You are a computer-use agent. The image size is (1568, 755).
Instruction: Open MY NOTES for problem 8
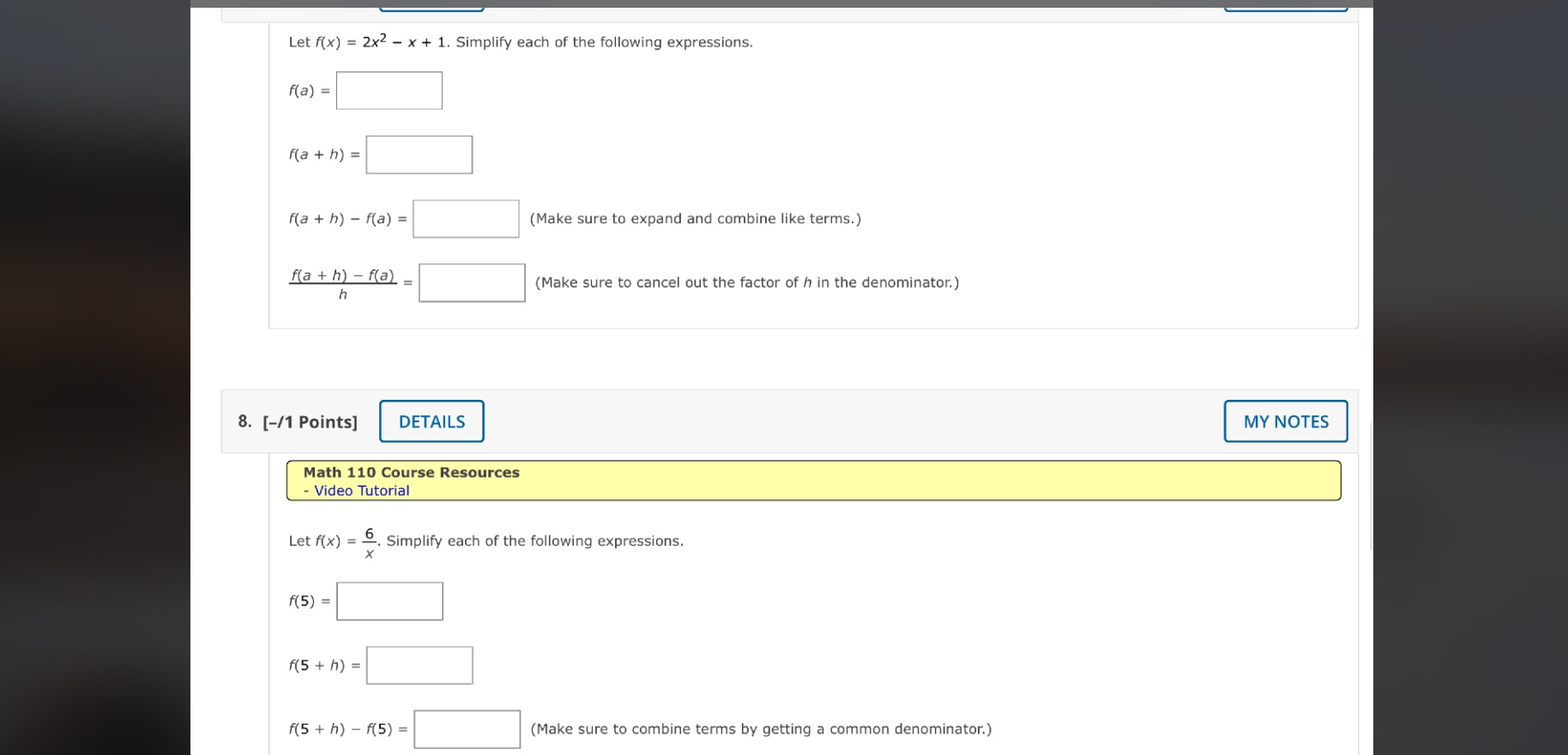coord(1284,420)
